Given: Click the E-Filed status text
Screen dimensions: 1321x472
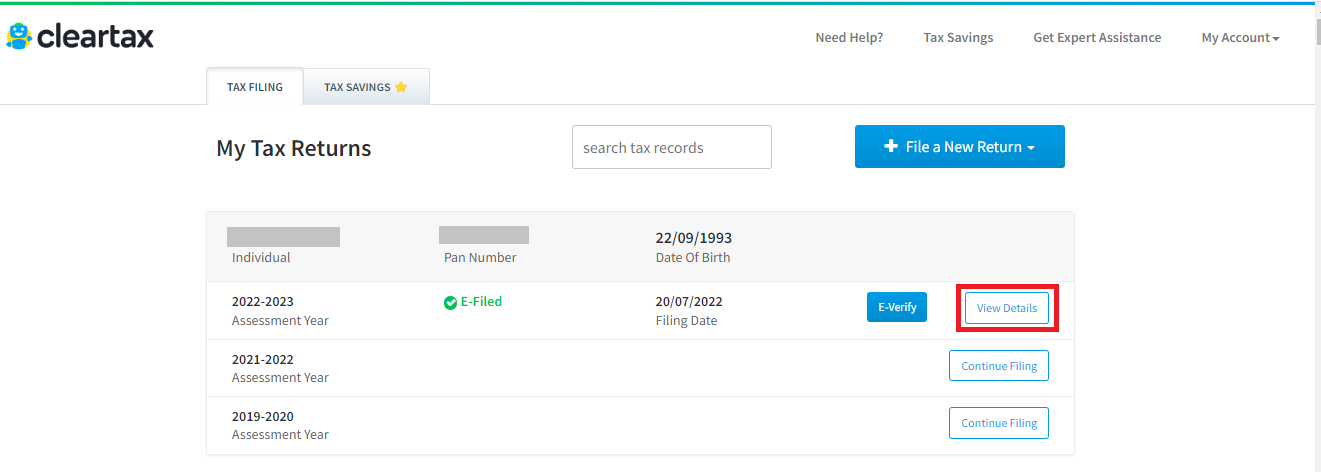Looking at the screenshot, I should pyautogui.click(x=481, y=301).
